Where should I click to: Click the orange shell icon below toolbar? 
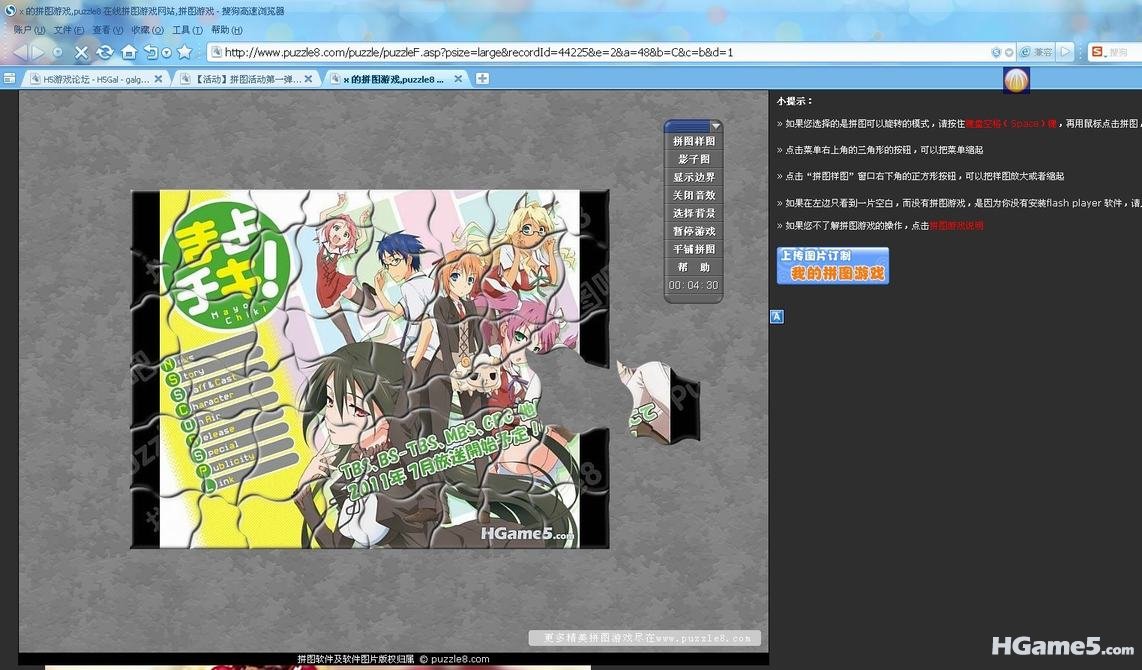1016,79
